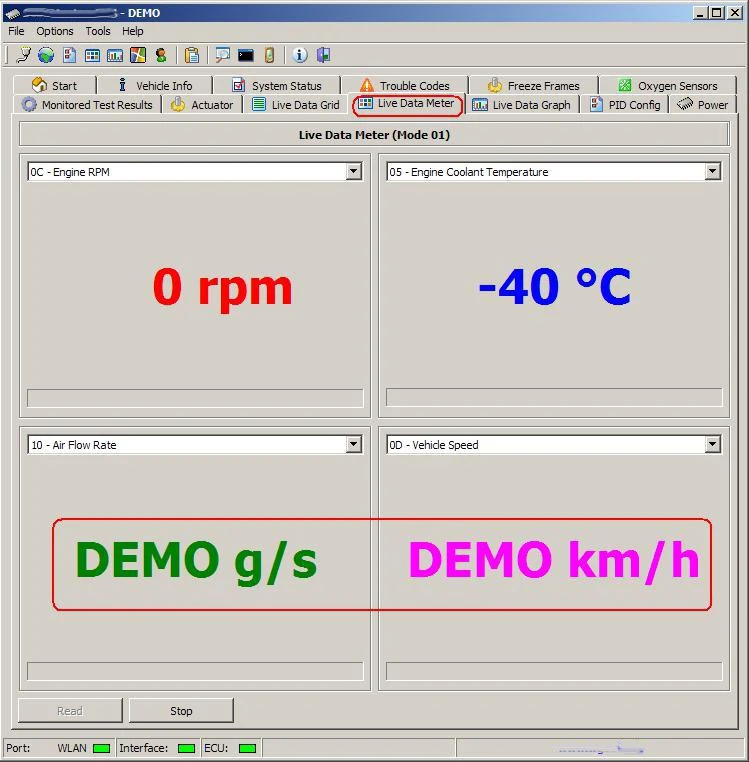Screen dimensions: 749x762
Task: Click the '05 - Engine Coolant Temperature' combo field
Action: 554,172
